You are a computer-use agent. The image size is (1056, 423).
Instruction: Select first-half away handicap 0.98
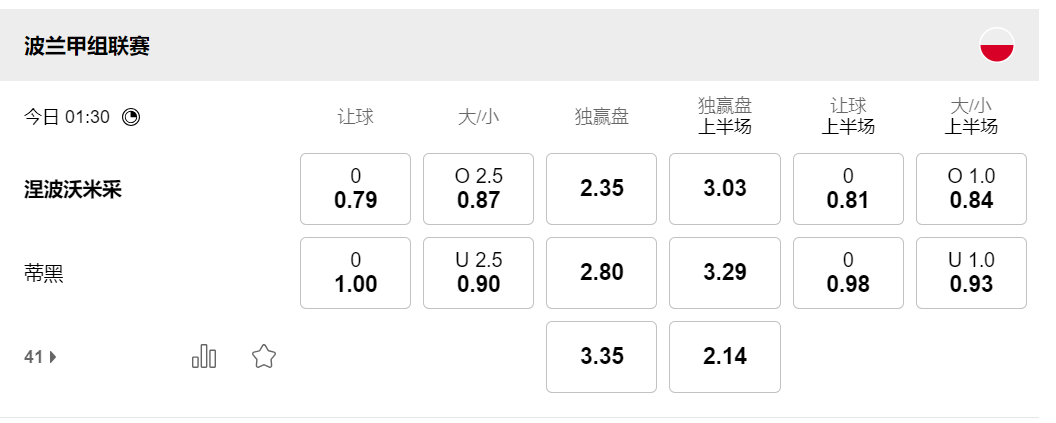click(848, 273)
